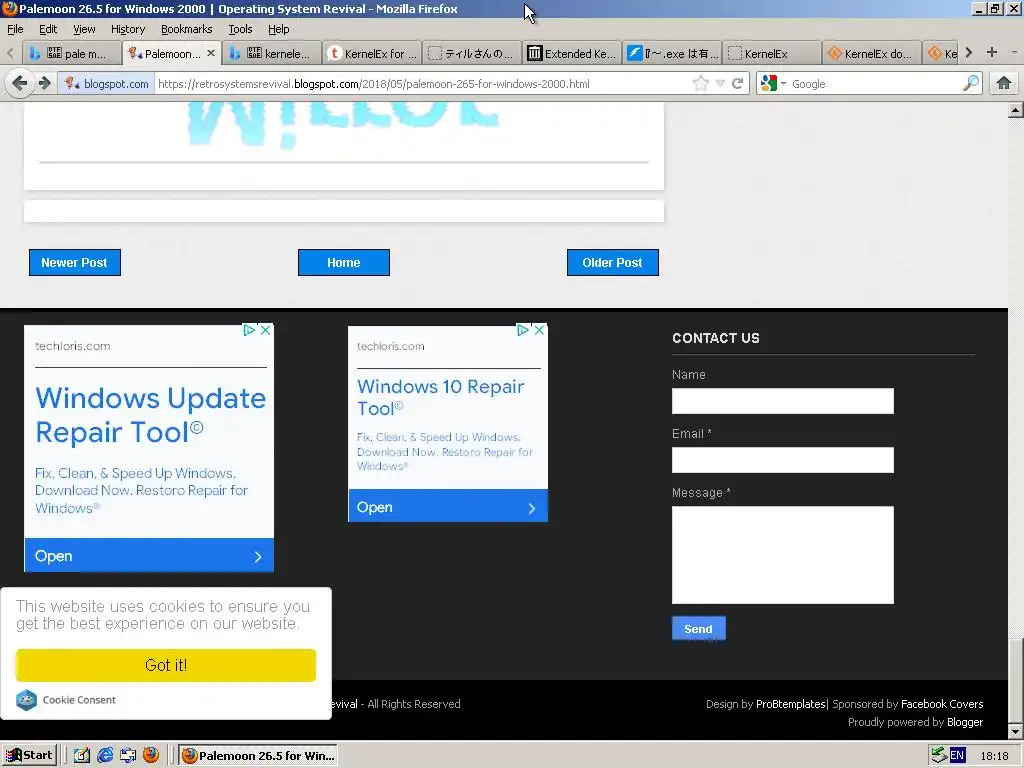
Task: Go back using the browser Back arrow
Action: tap(20, 84)
